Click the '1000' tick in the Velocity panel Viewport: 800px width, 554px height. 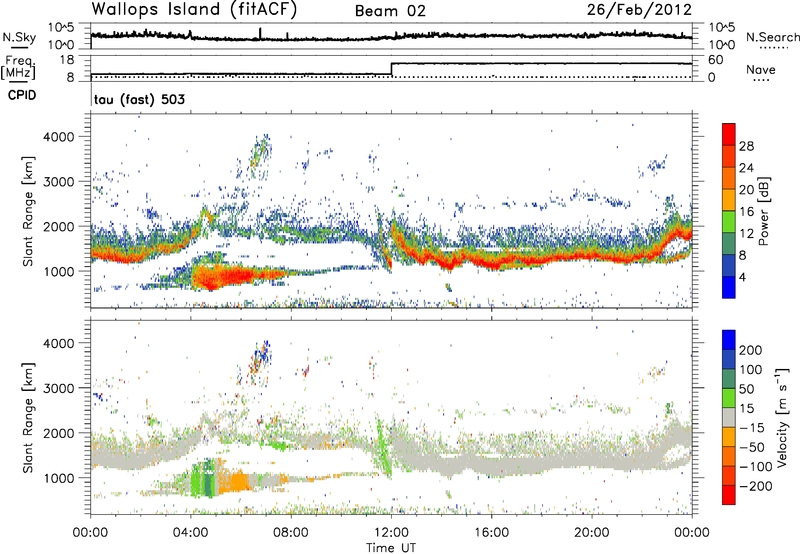[58, 478]
